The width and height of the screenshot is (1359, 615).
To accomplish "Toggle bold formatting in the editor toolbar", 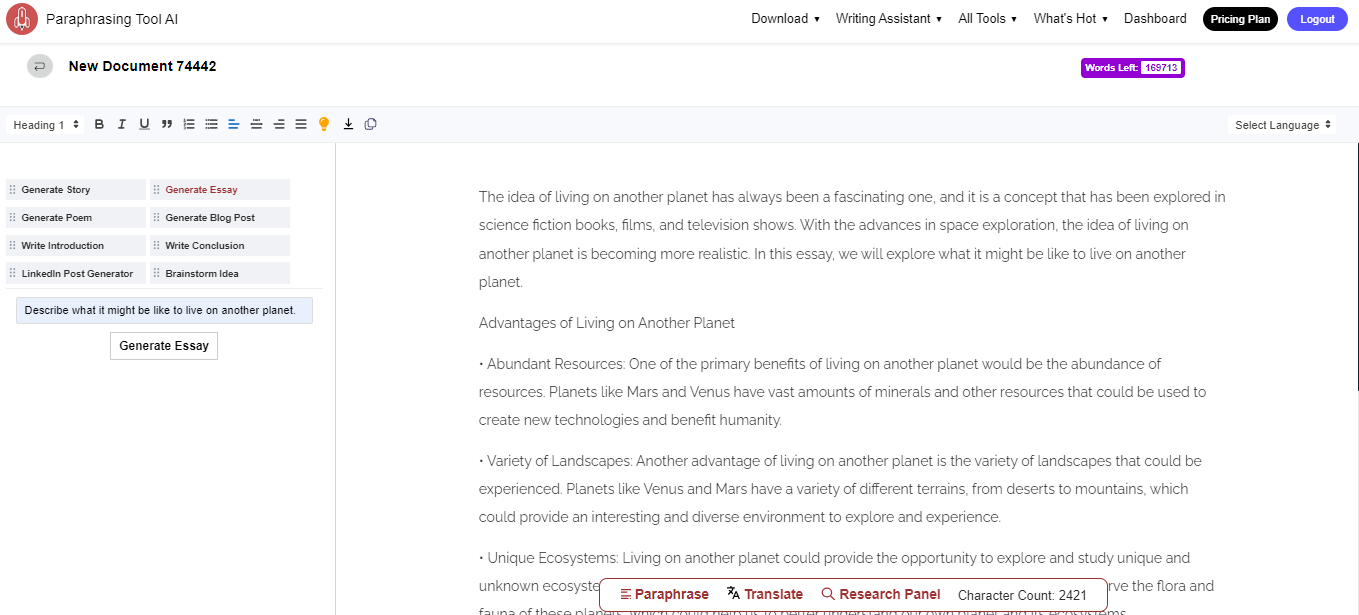I will (x=99, y=124).
